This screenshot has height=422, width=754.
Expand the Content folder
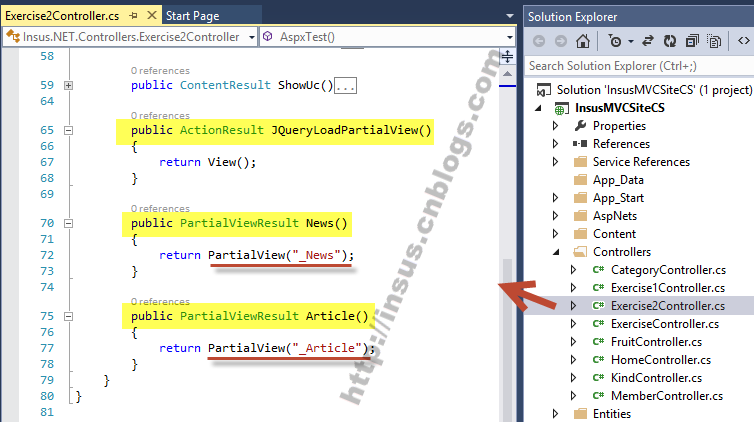click(x=555, y=234)
